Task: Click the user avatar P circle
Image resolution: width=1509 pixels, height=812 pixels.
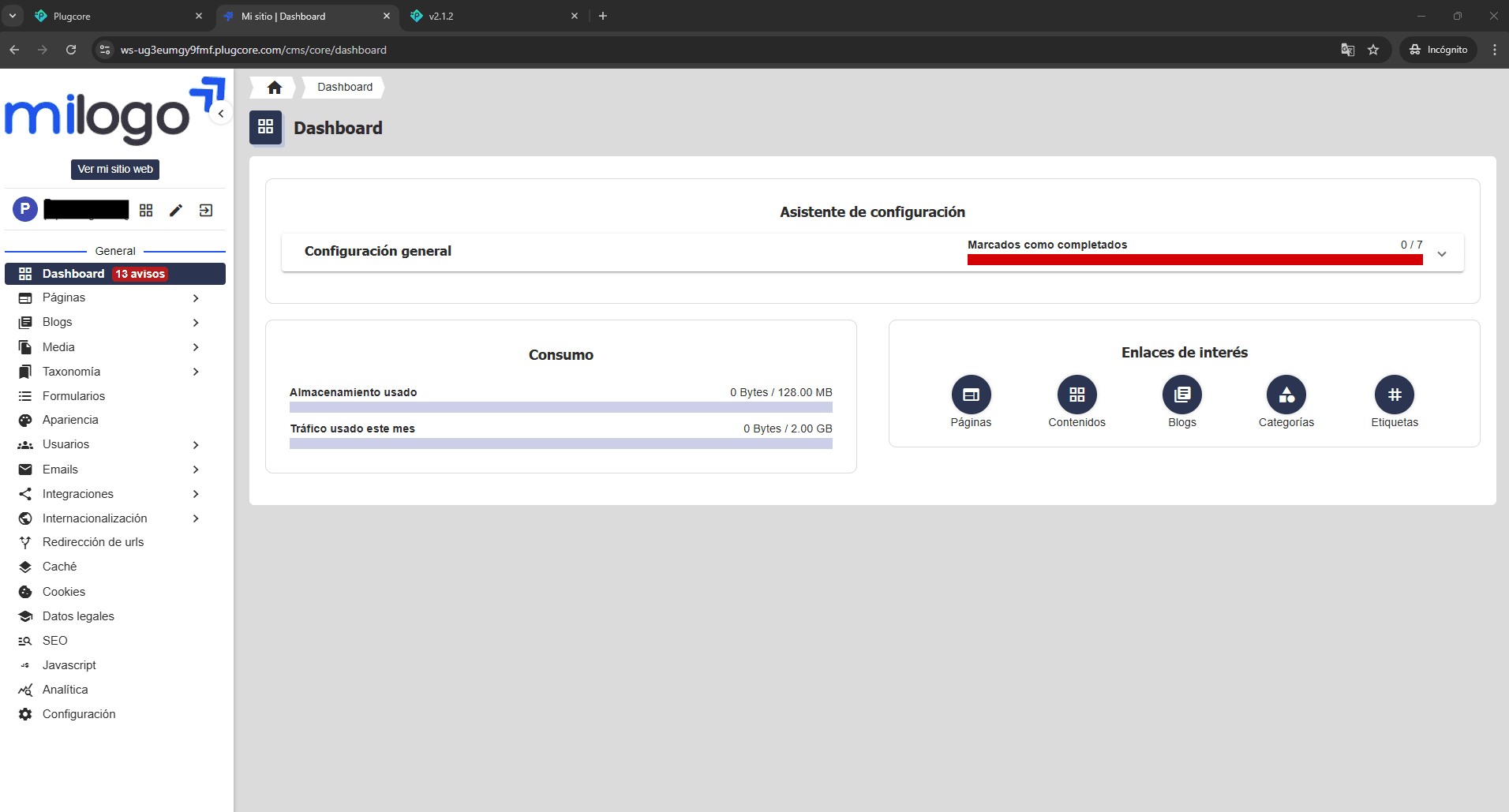Action: (25, 209)
